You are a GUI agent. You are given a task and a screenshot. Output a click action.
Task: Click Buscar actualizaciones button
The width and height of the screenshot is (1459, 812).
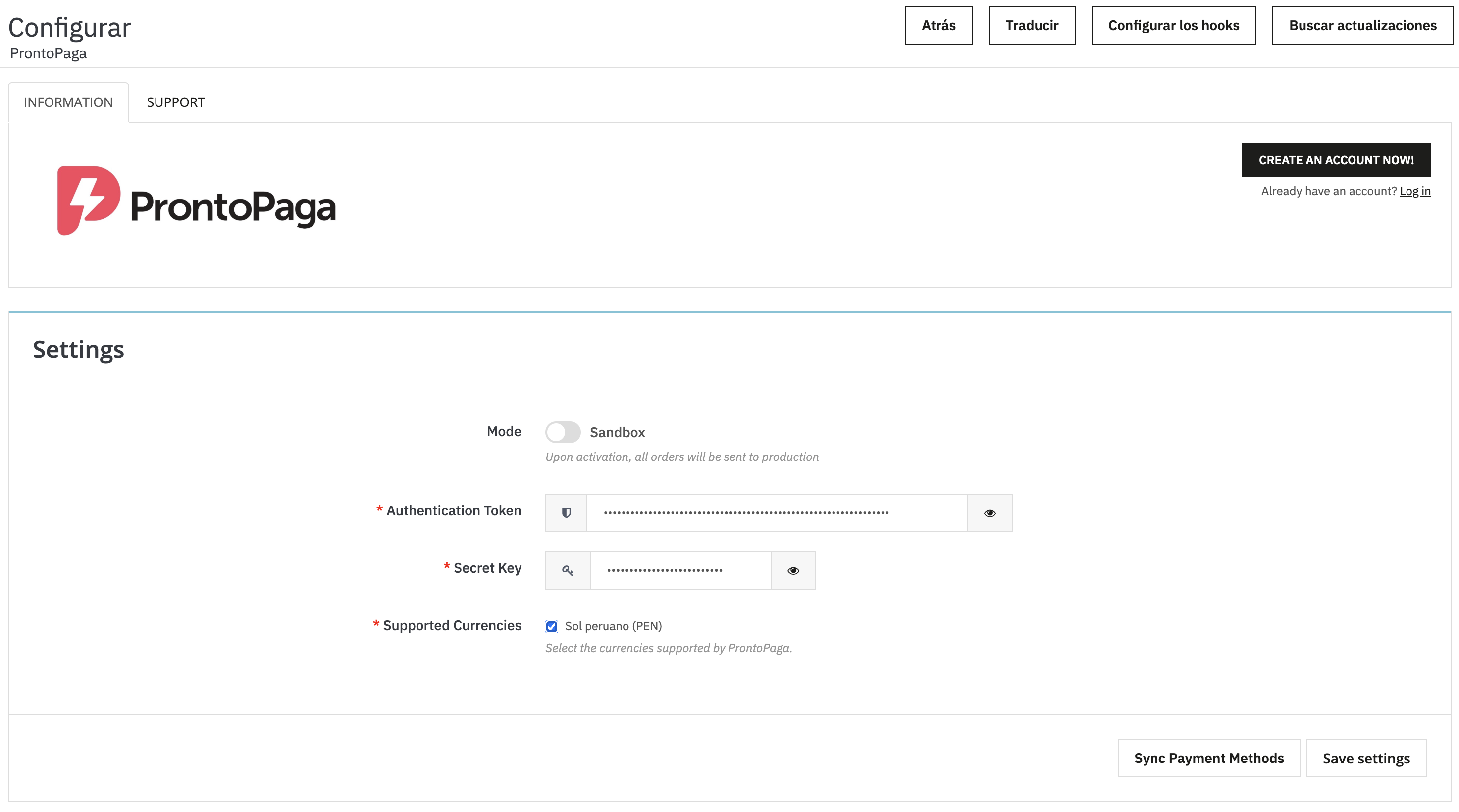point(1362,25)
